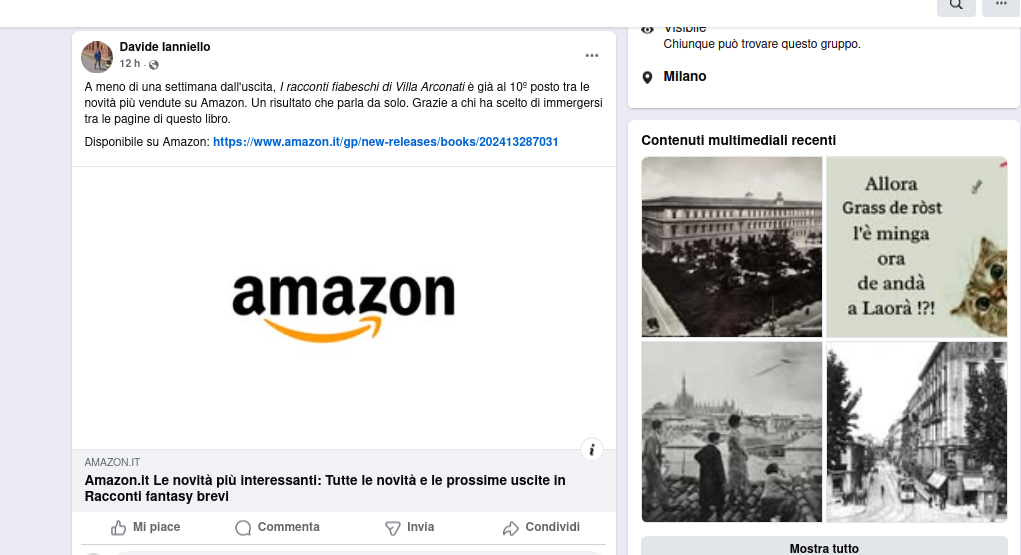Image resolution: width=1021 pixels, height=555 pixels.
Task: Open the Grass de ròst cat image
Action: tap(917, 247)
